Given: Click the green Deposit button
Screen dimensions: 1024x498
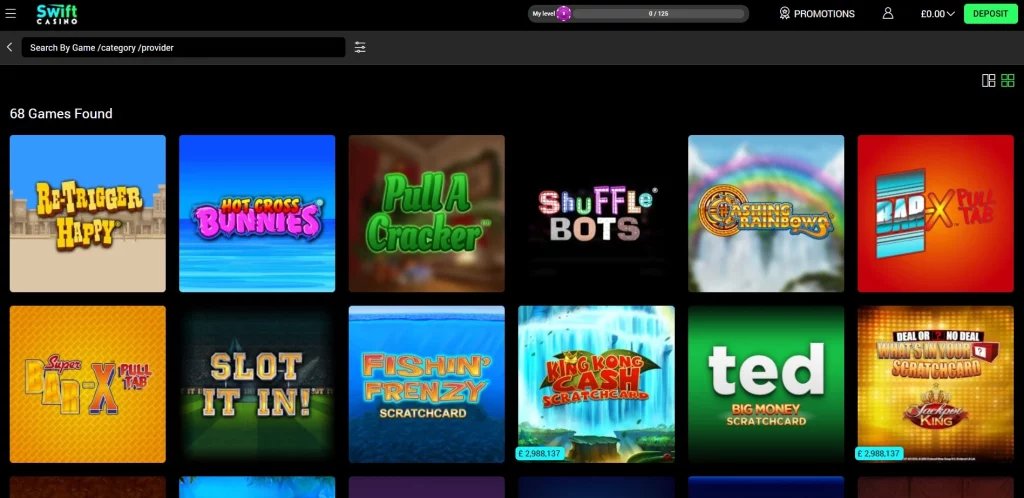Looking at the screenshot, I should [x=991, y=14].
